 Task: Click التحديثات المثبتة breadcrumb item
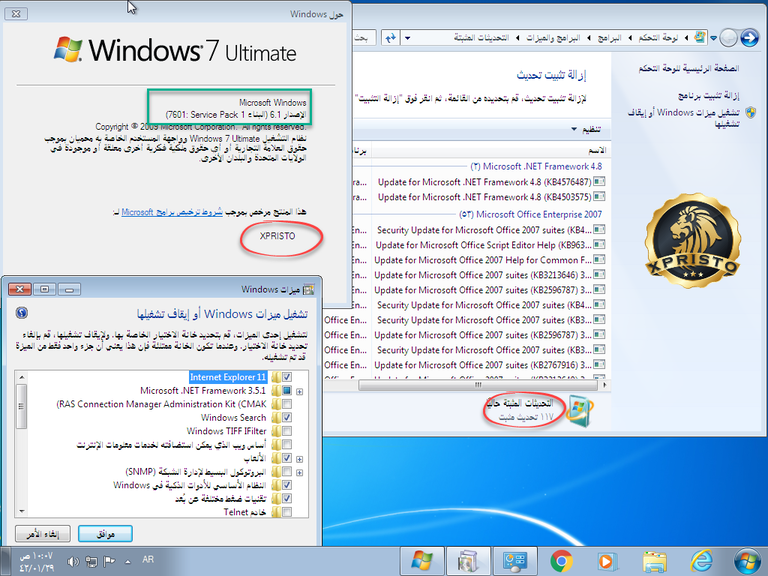[481, 38]
